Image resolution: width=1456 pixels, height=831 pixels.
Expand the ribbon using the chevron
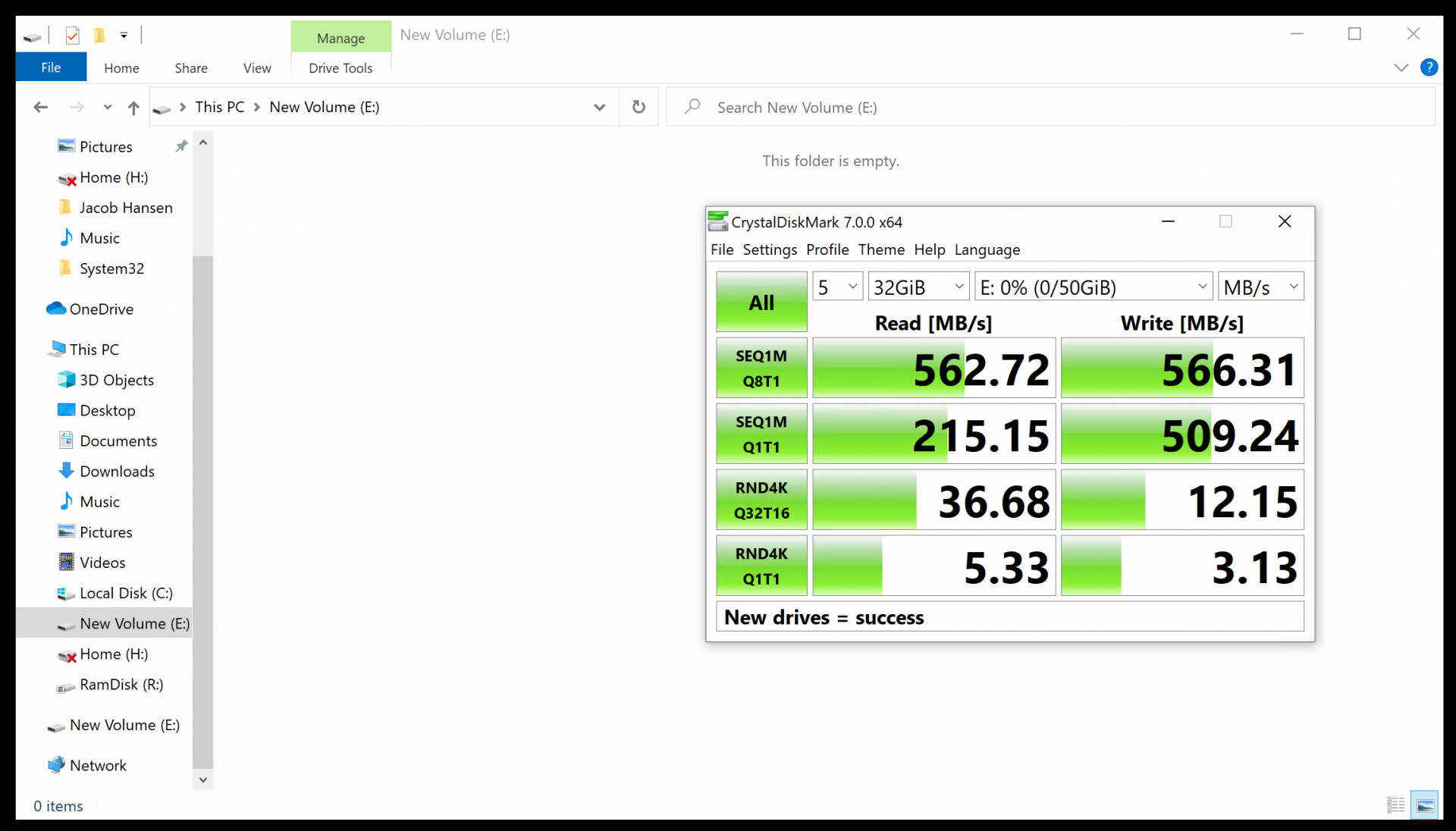(1401, 67)
